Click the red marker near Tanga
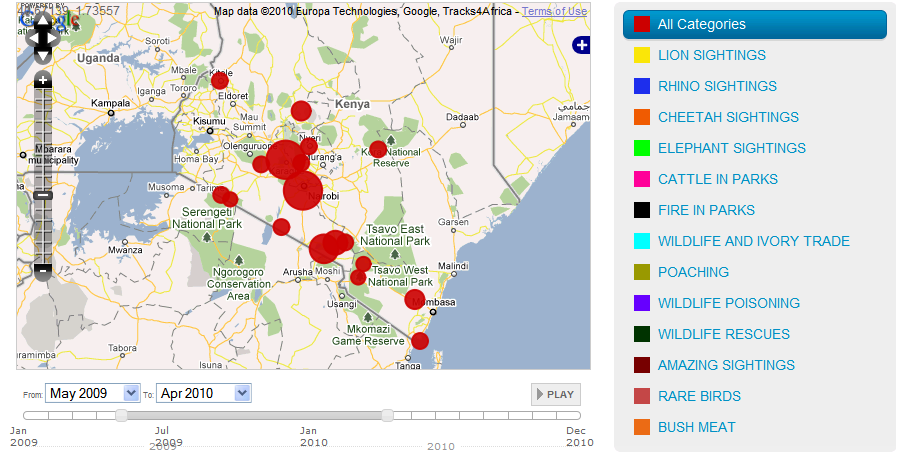898x454 pixels. pos(420,341)
